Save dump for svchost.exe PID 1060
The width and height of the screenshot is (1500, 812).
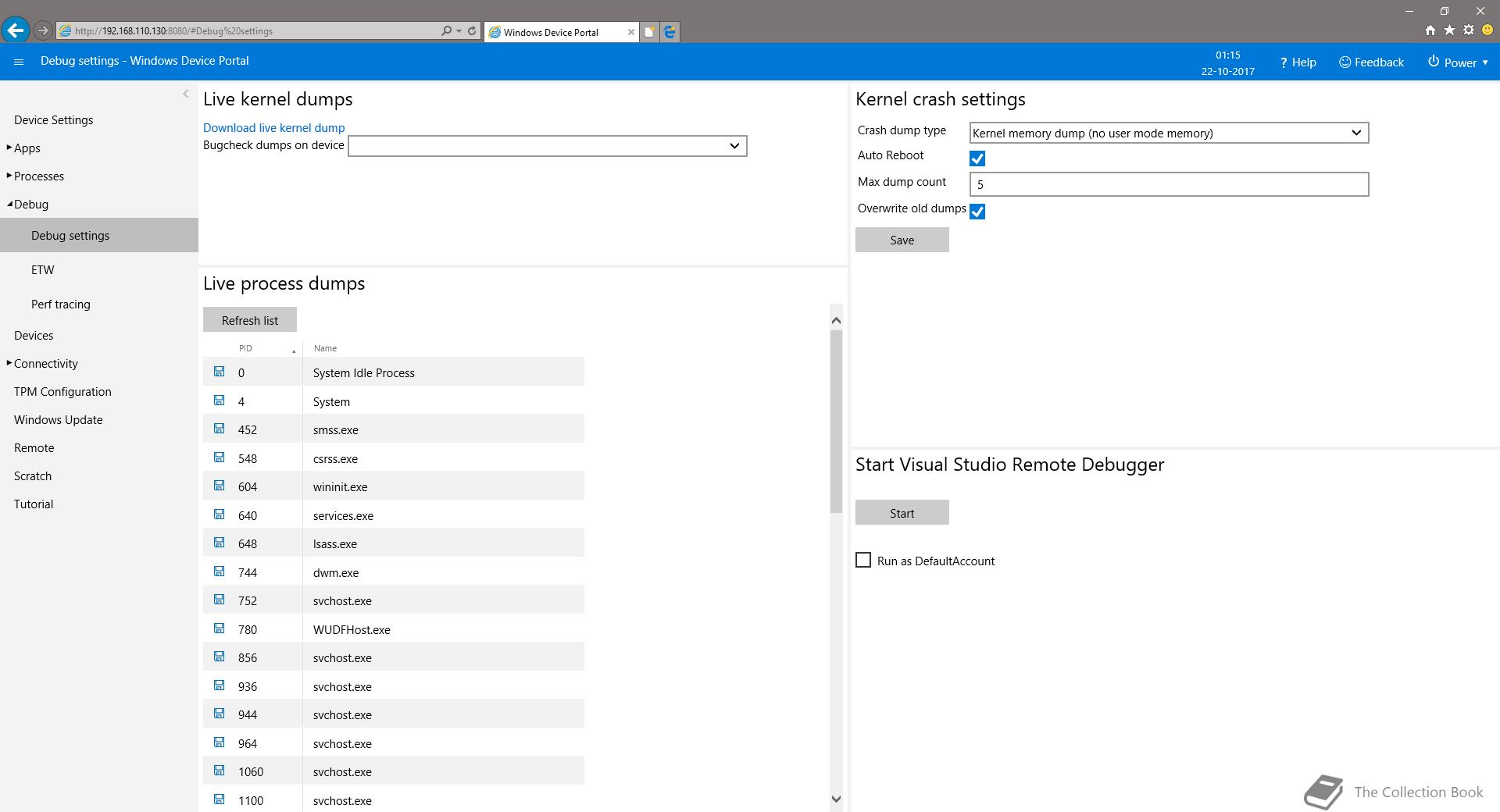pyautogui.click(x=219, y=771)
